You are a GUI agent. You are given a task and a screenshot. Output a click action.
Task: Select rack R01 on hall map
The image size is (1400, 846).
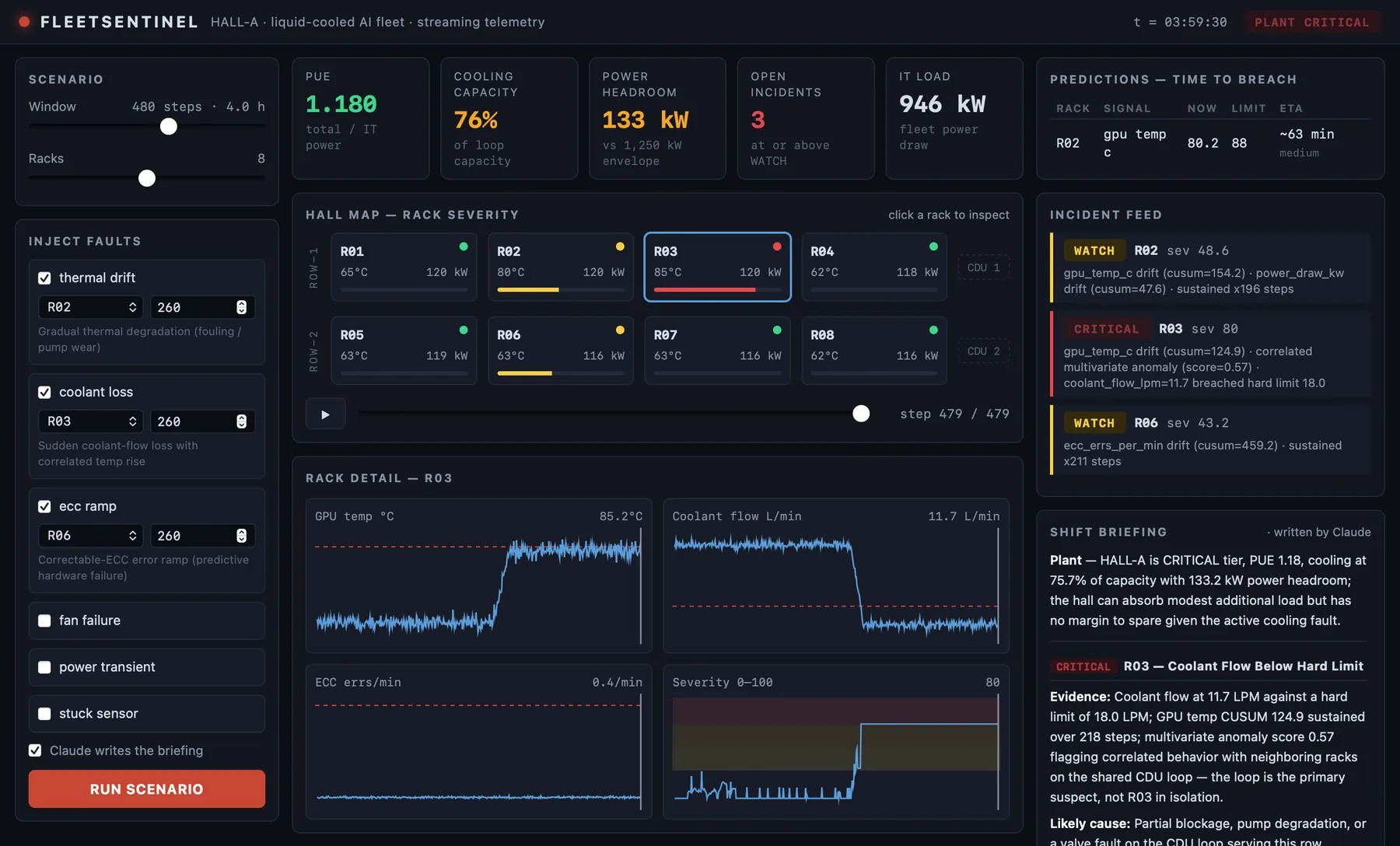[404, 267]
